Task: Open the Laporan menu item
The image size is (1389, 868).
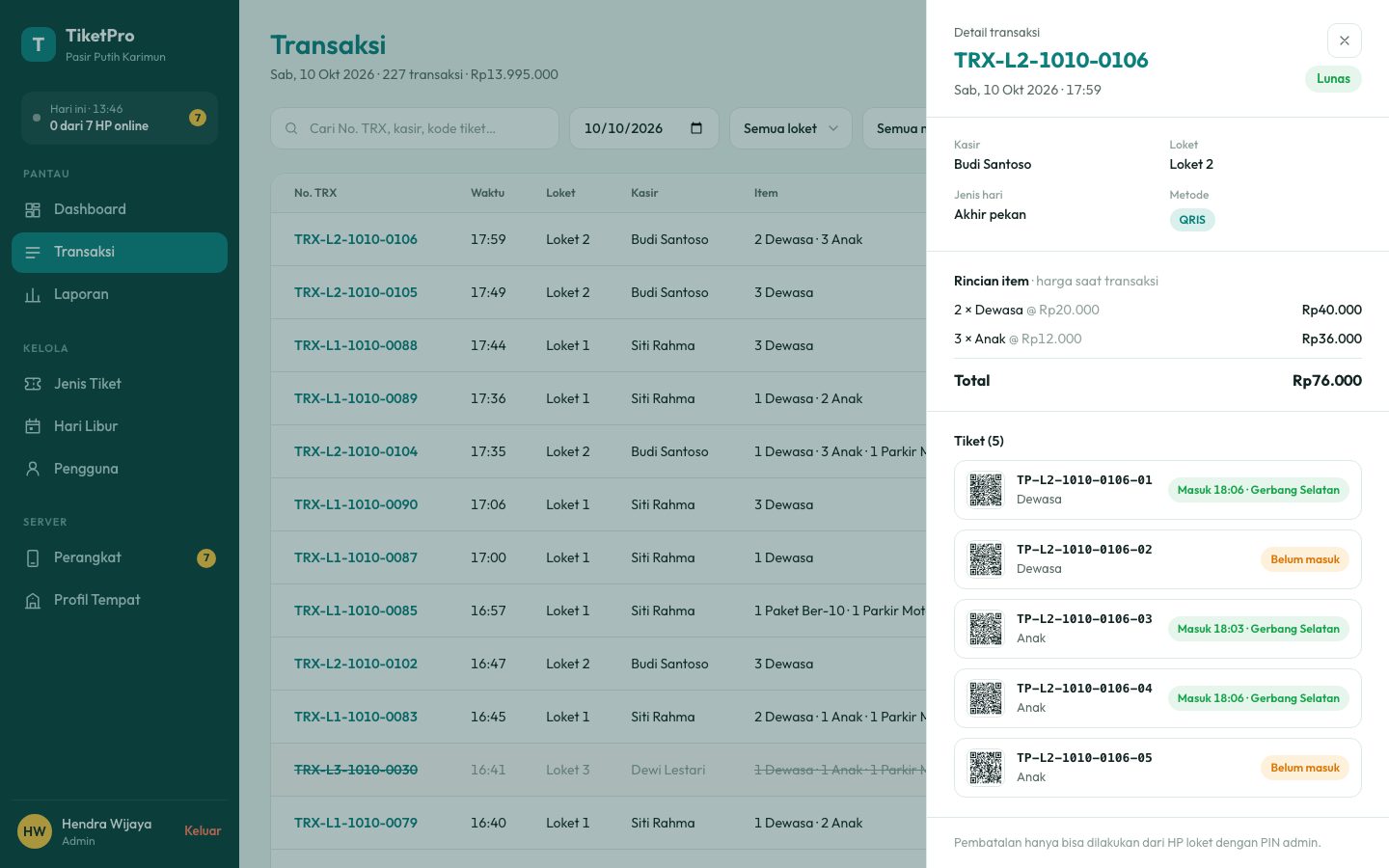Action: 120,294
